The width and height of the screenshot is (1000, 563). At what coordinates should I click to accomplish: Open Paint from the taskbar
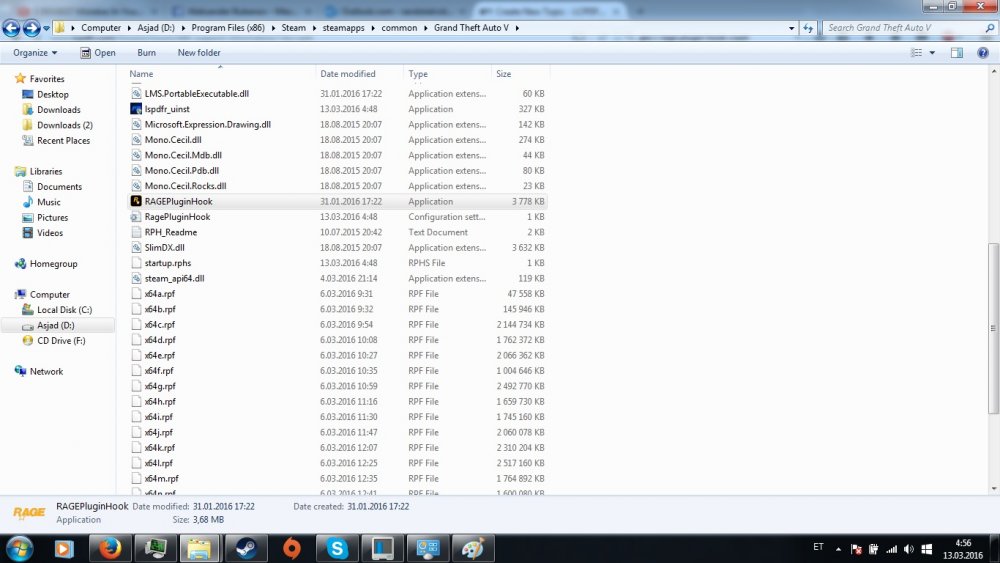pyautogui.click(x=473, y=548)
